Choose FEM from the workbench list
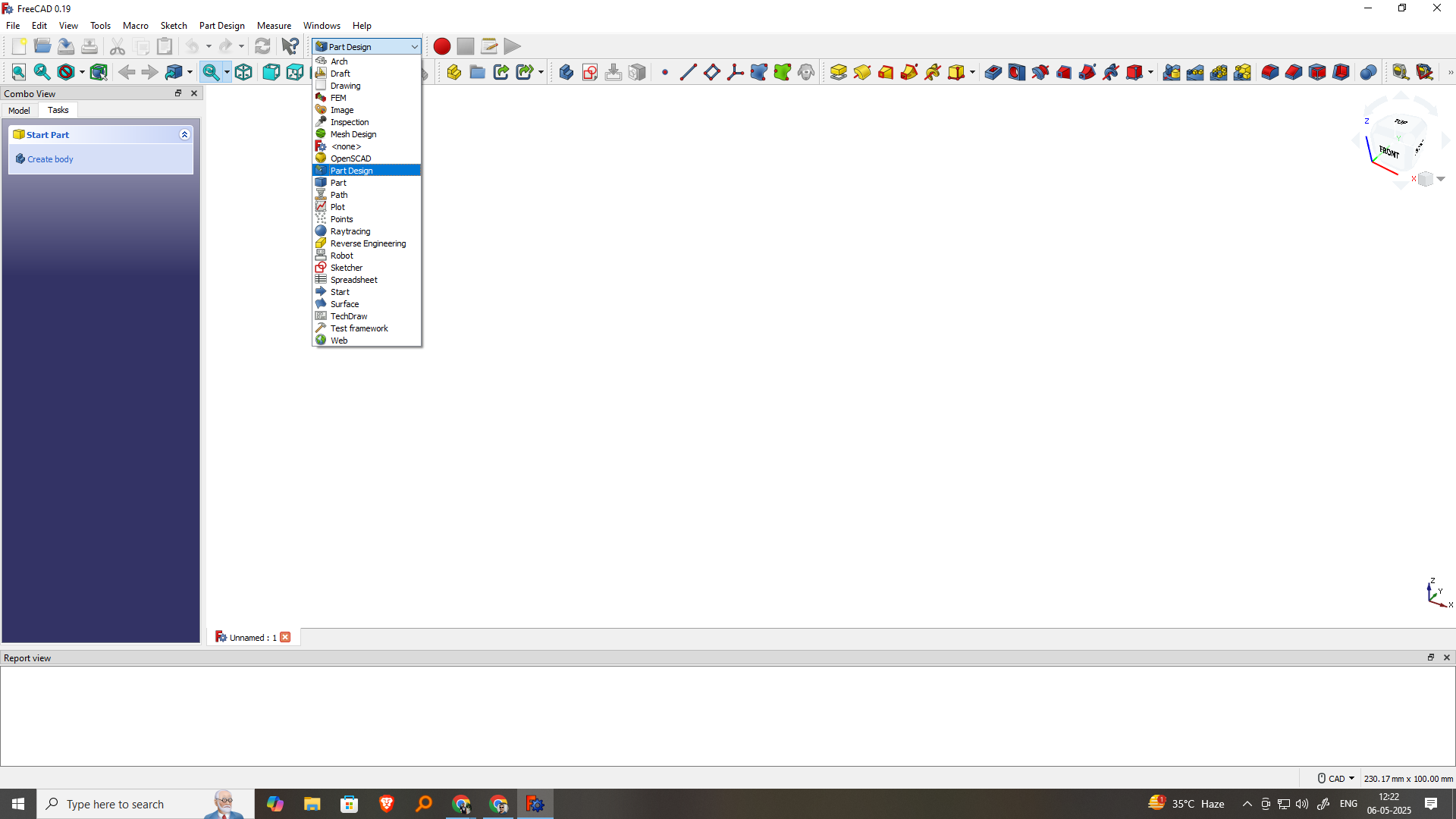This screenshot has height=819, width=1456. pyautogui.click(x=367, y=98)
